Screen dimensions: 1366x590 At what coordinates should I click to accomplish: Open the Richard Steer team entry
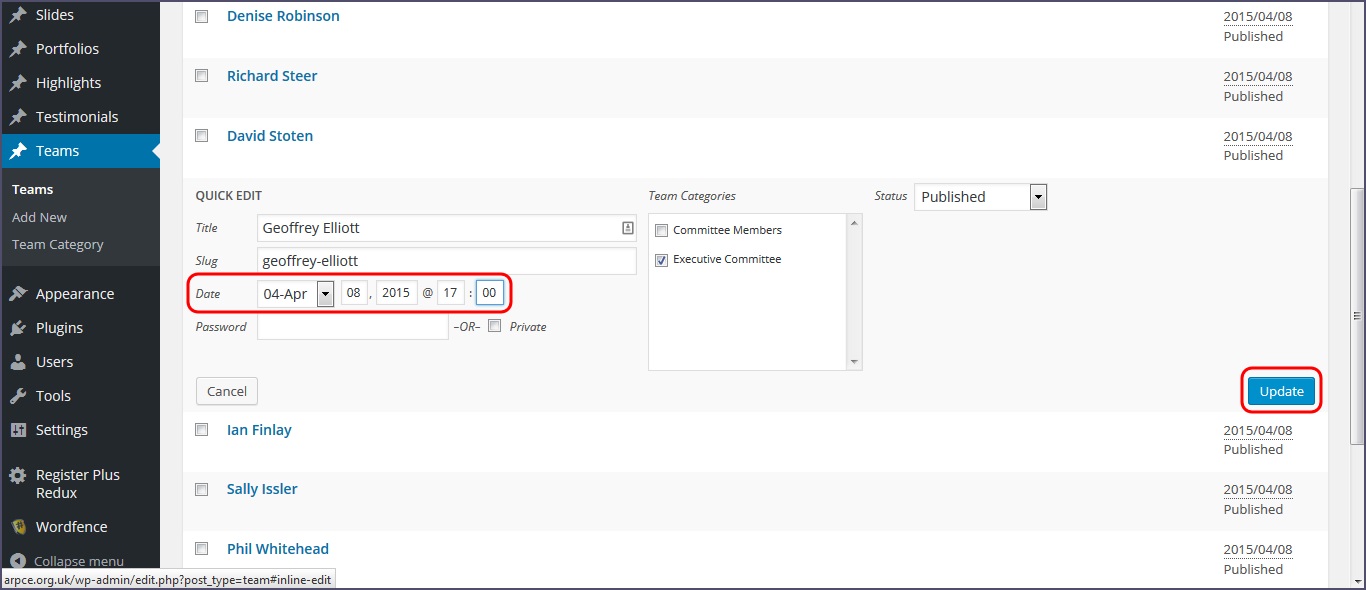pyautogui.click(x=272, y=76)
